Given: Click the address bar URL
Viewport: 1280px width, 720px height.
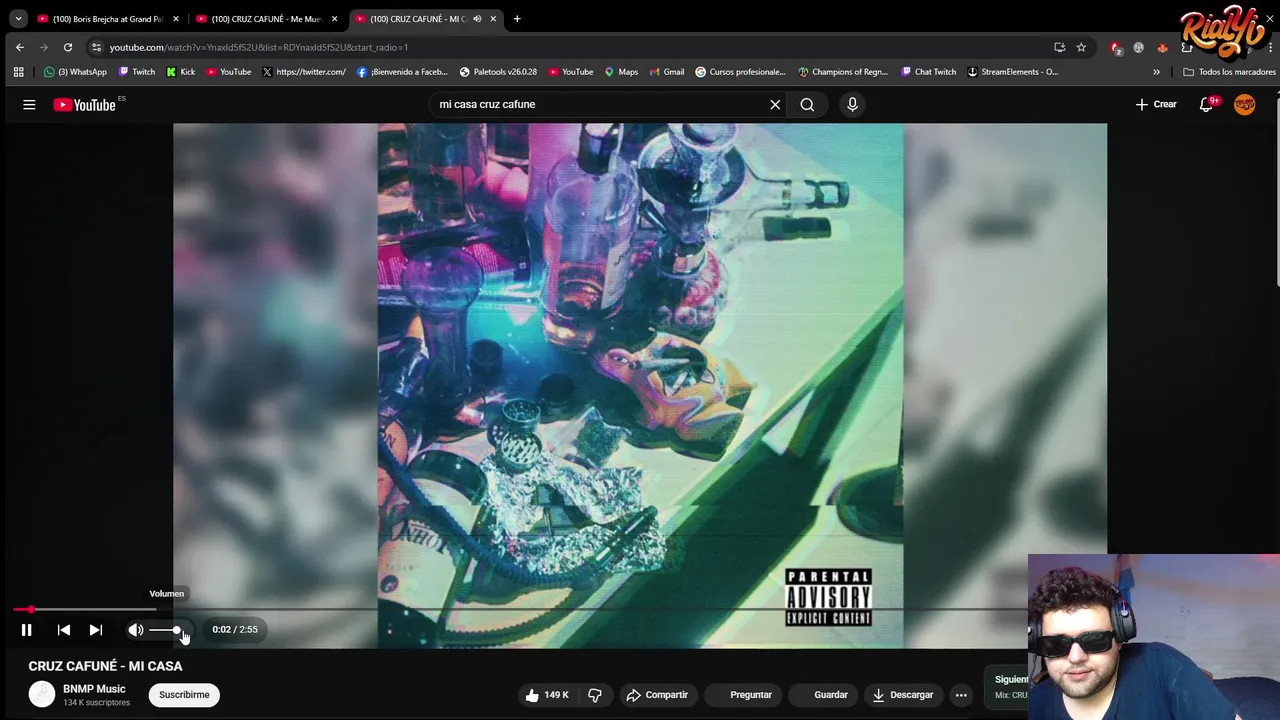Looking at the screenshot, I should click(259, 47).
